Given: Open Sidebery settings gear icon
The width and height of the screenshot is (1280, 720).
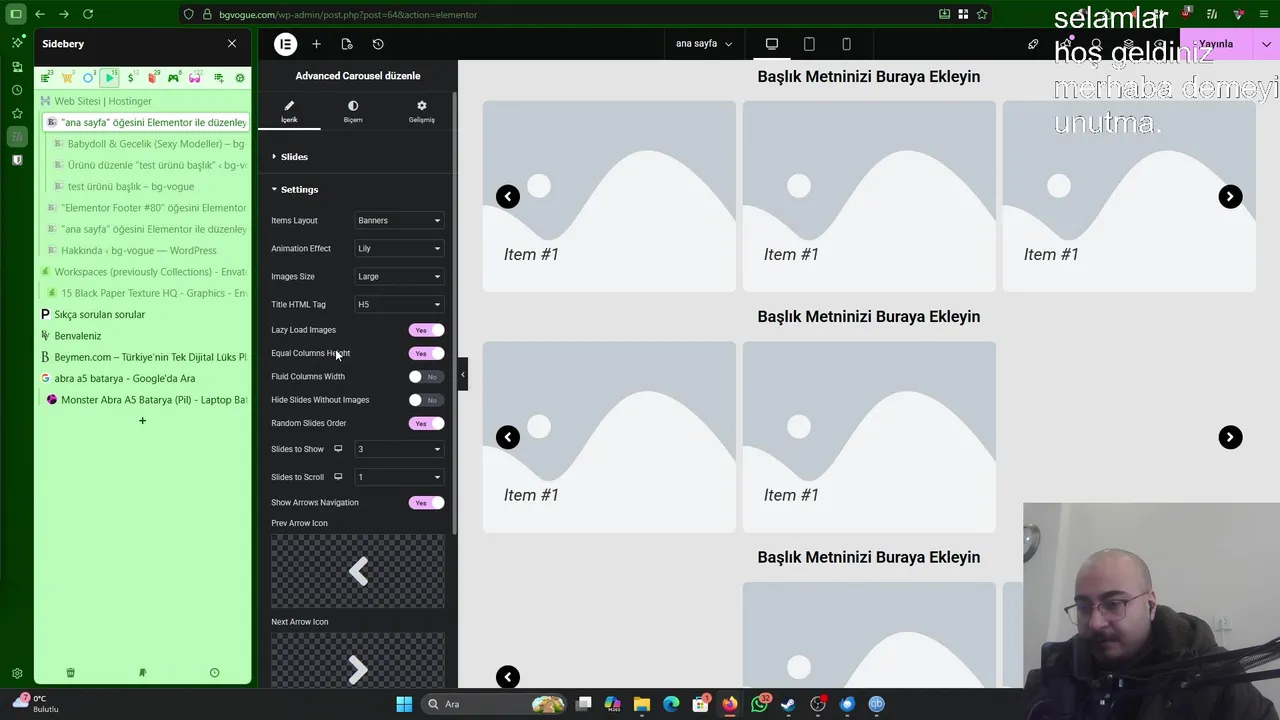Looking at the screenshot, I should [x=240, y=78].
